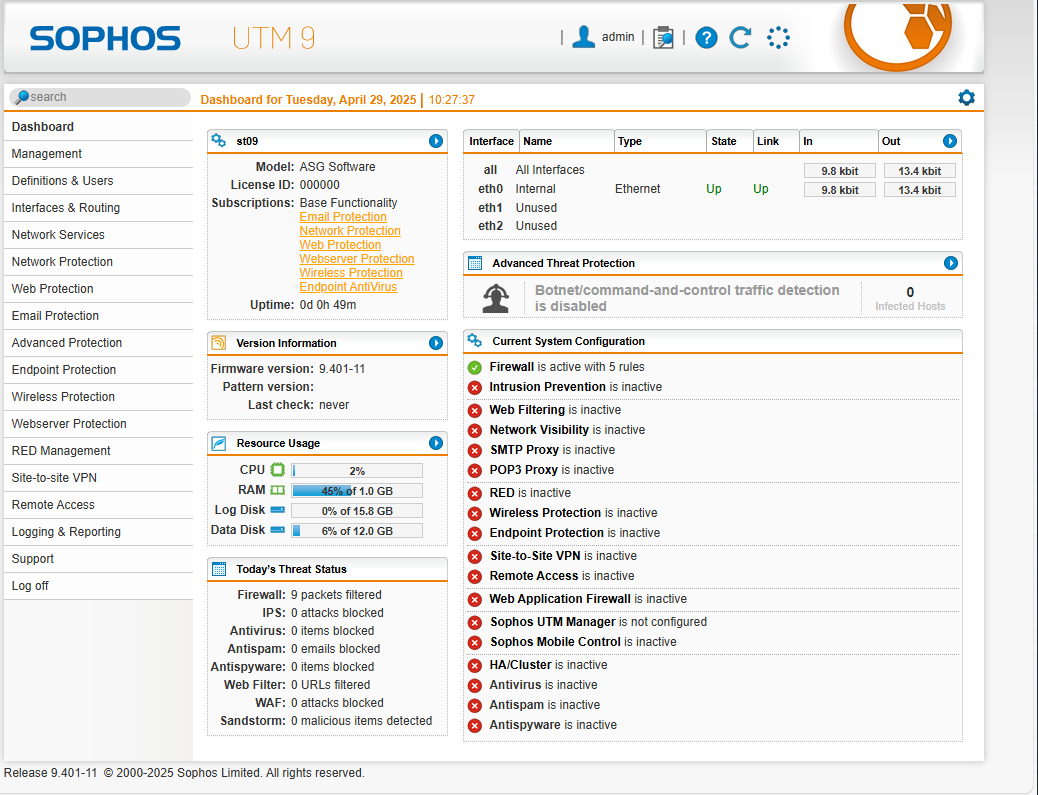Click the Data Disk drive icon

278,530
